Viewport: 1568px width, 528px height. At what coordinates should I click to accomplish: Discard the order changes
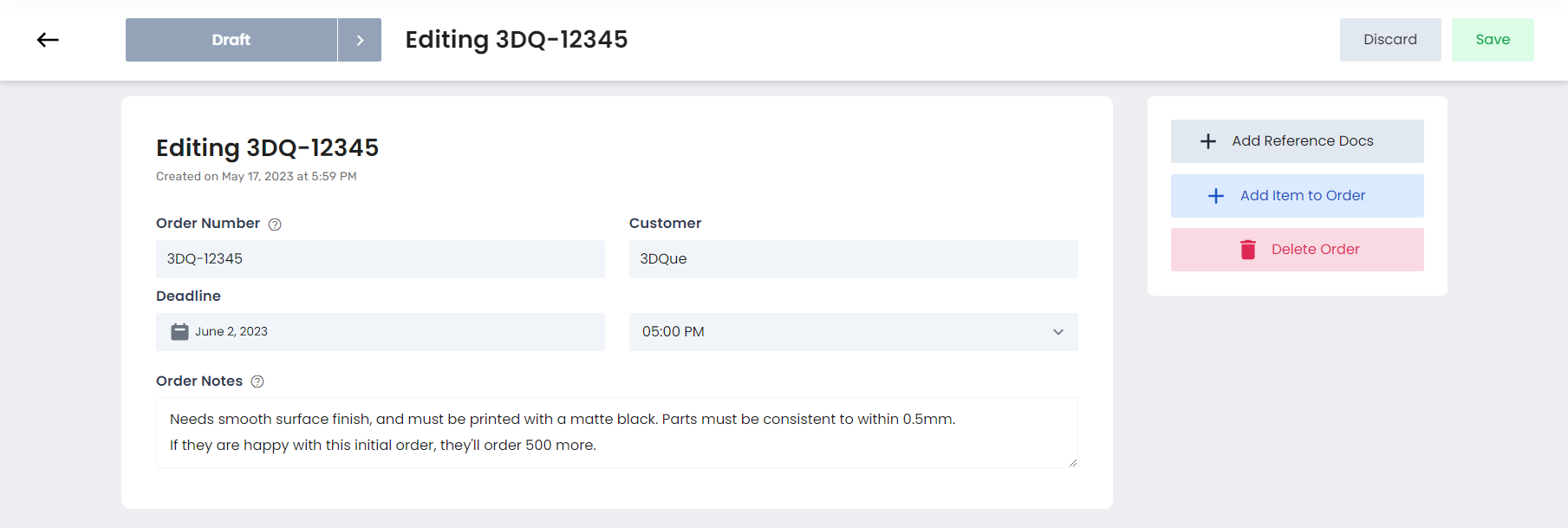click(x=1389, y=40)
